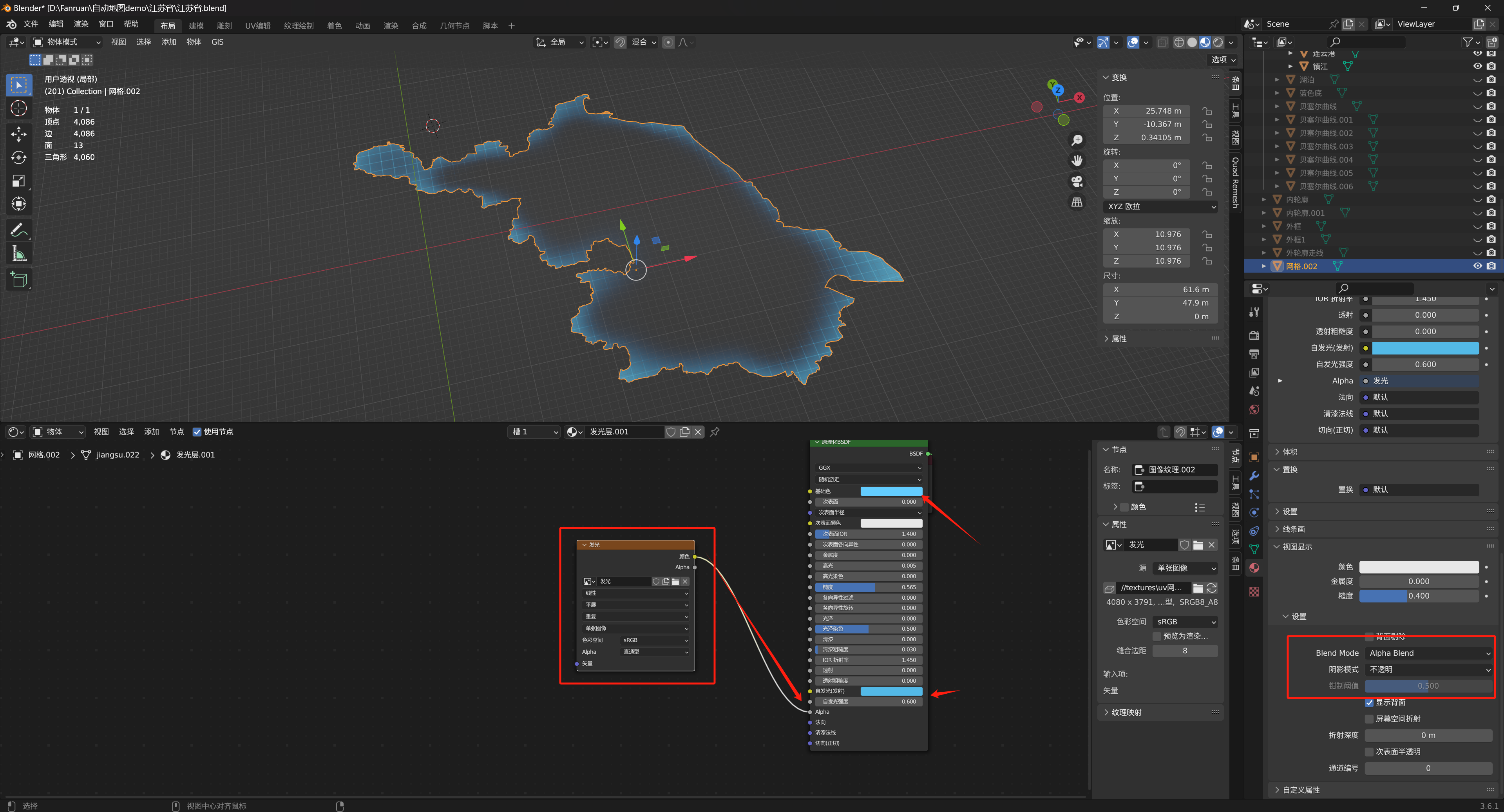Toggle render camera icon for 湖泊
The image size is (1504, 812).
(x=1491, y=80)
